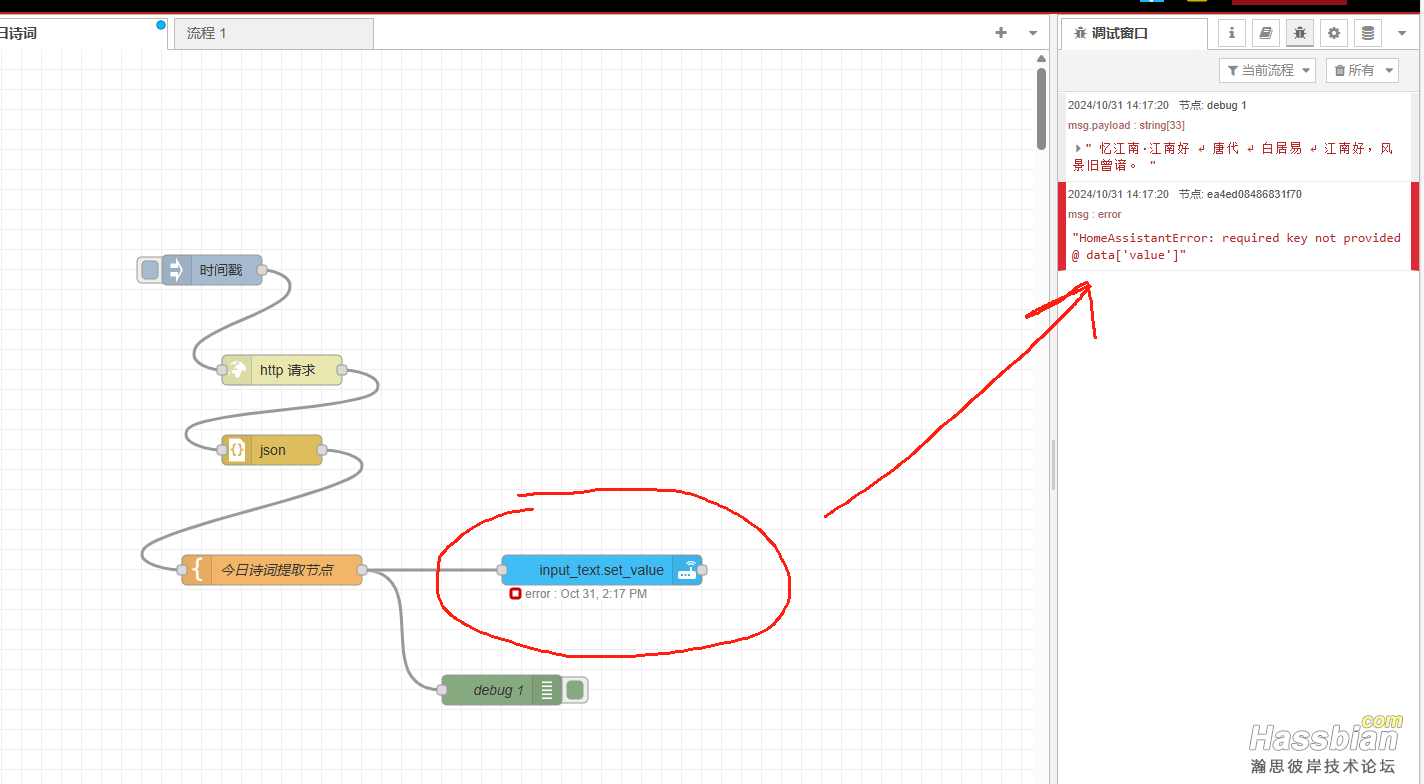Click the canvas vertical scrollbar thumb
The height and width of the screenshot is (784, 1424).
[x=1041, y=108]
